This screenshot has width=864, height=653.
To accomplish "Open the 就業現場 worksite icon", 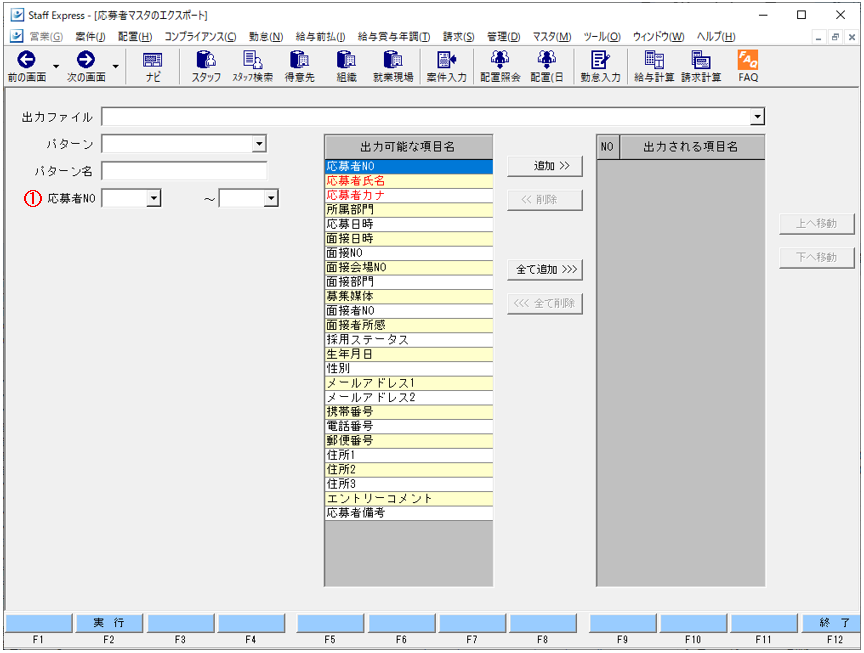I will coord(393,66).
